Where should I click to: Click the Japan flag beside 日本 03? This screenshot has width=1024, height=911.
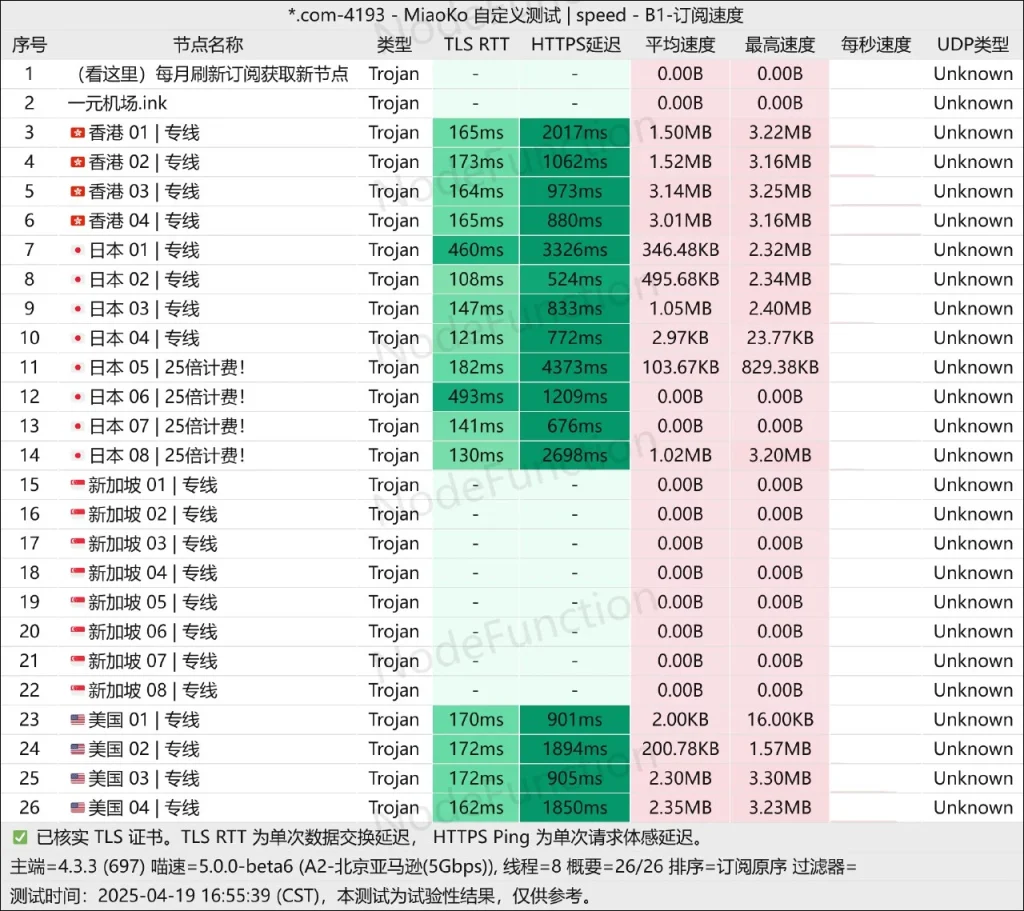coord(78,309)
